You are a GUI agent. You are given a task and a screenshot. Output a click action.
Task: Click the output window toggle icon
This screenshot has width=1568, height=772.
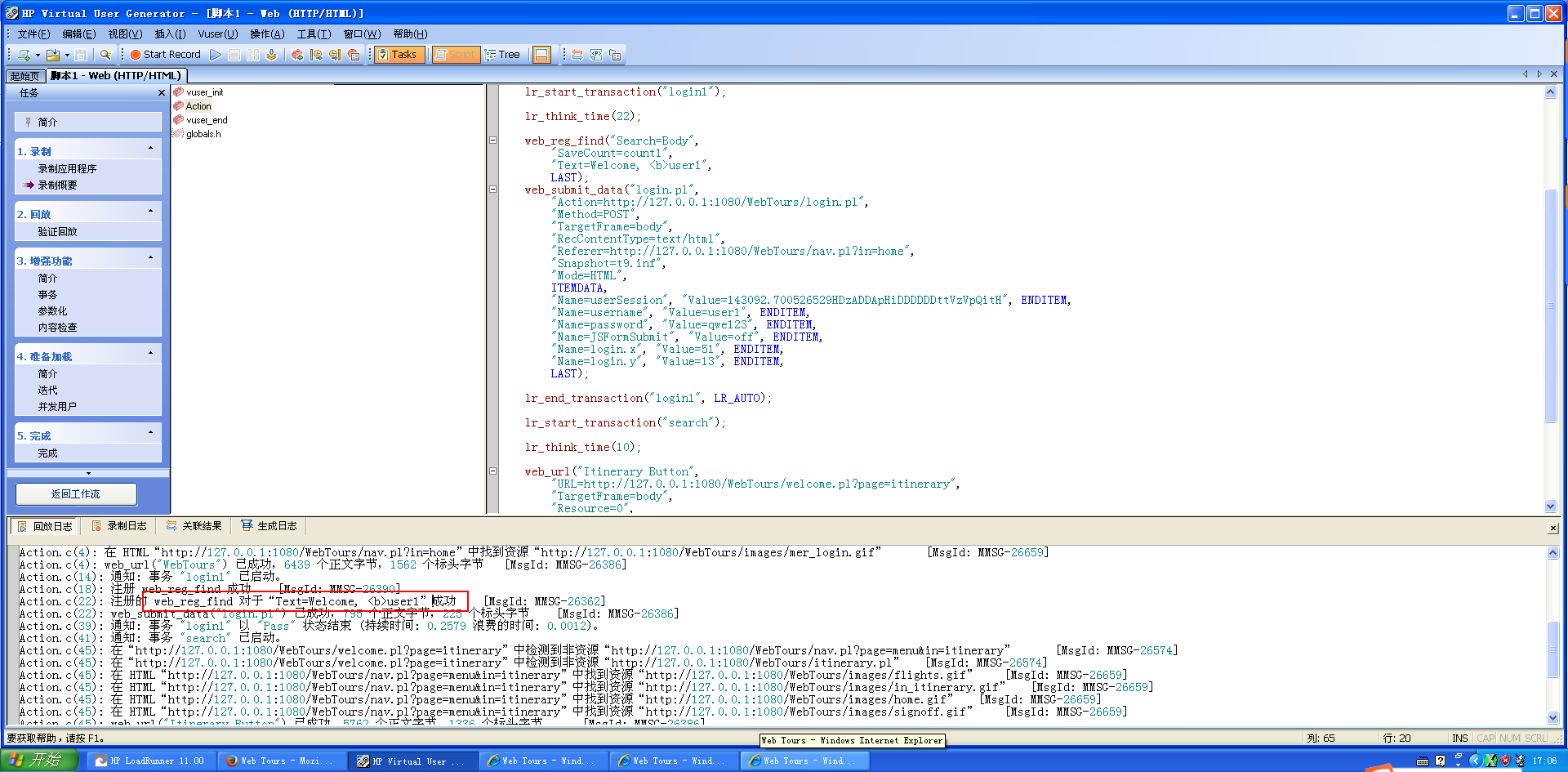(541, 55)
